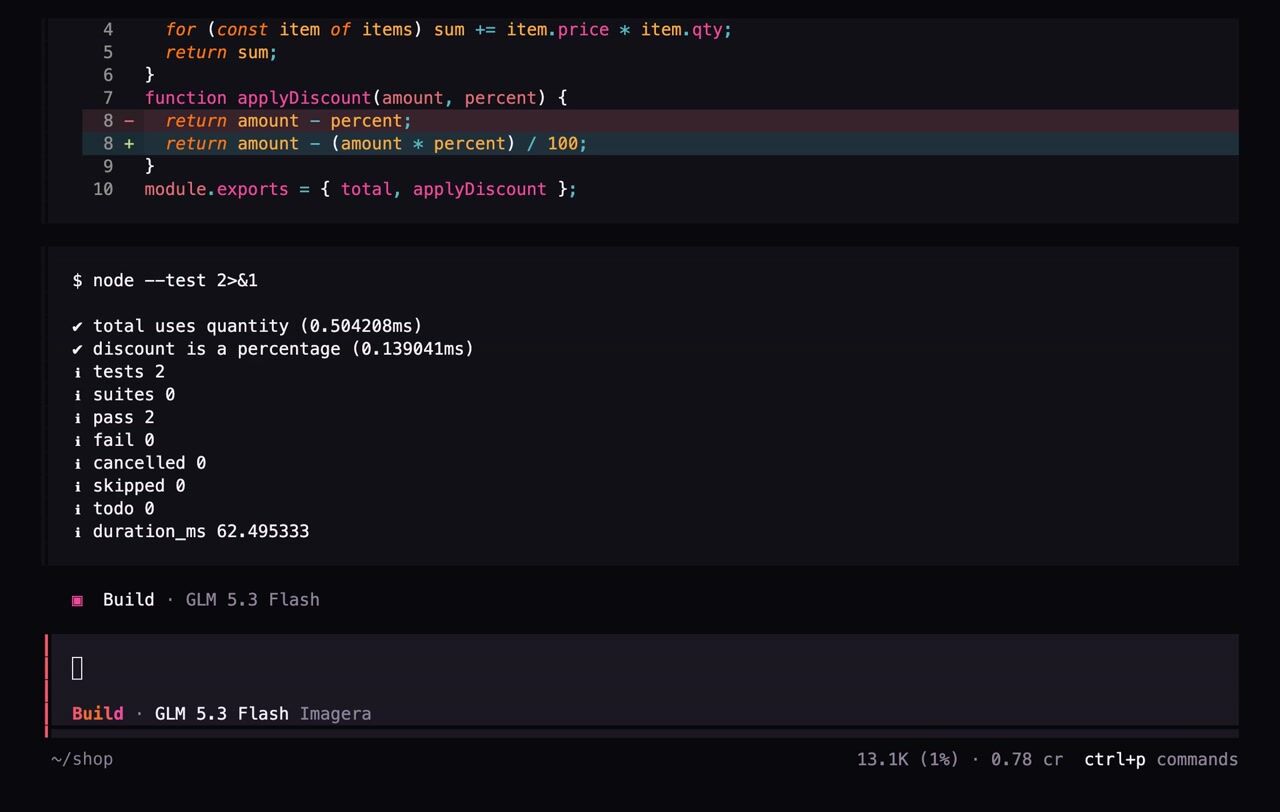The width and height of the screenshot is (1280, 812).
Task: Click the added line with '/ 100;'
Action: [x=660, y=144]
